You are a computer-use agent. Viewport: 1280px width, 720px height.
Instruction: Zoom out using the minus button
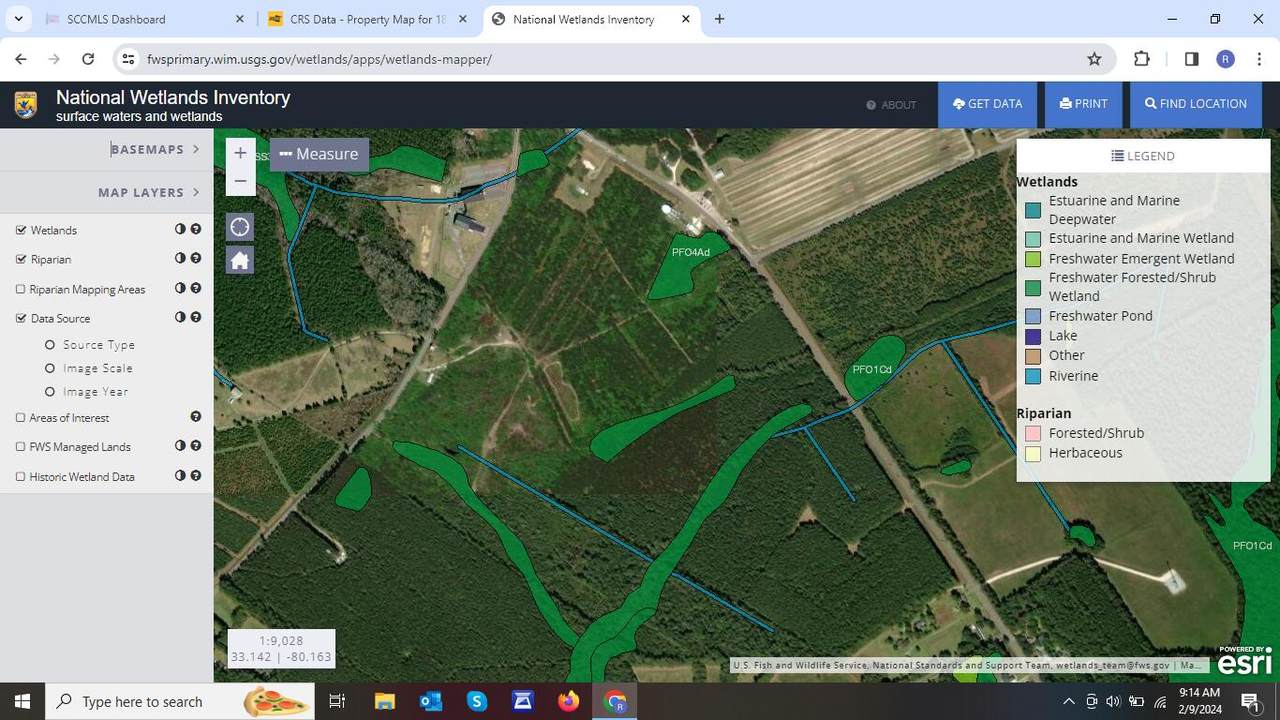coord(240,181)
